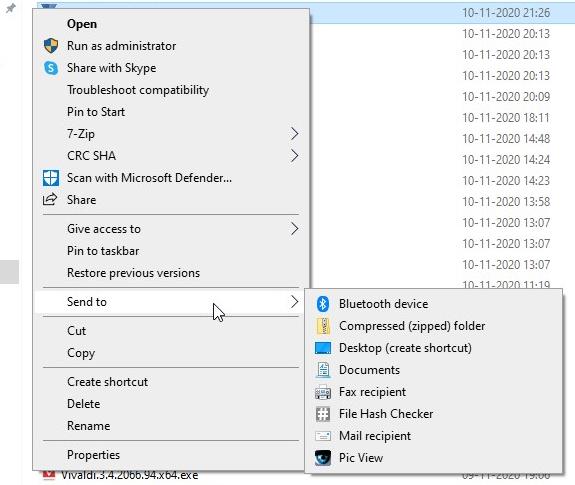Click the date 10-11-2020 18:11

[506, 118]
